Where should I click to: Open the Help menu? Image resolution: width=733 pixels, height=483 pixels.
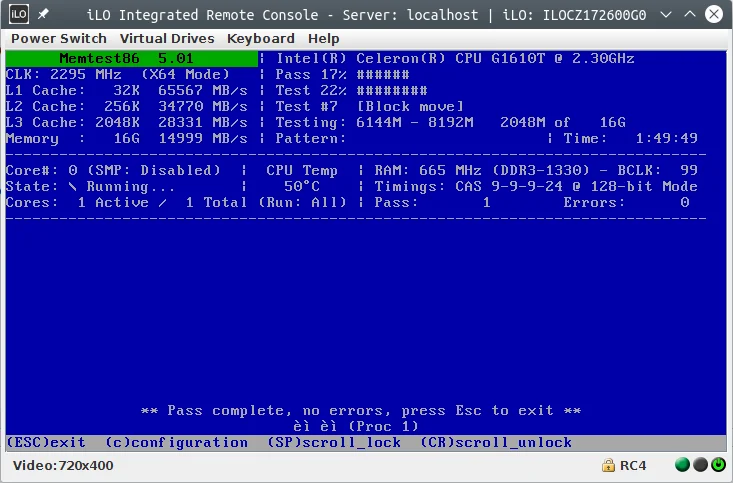(323, 38)
